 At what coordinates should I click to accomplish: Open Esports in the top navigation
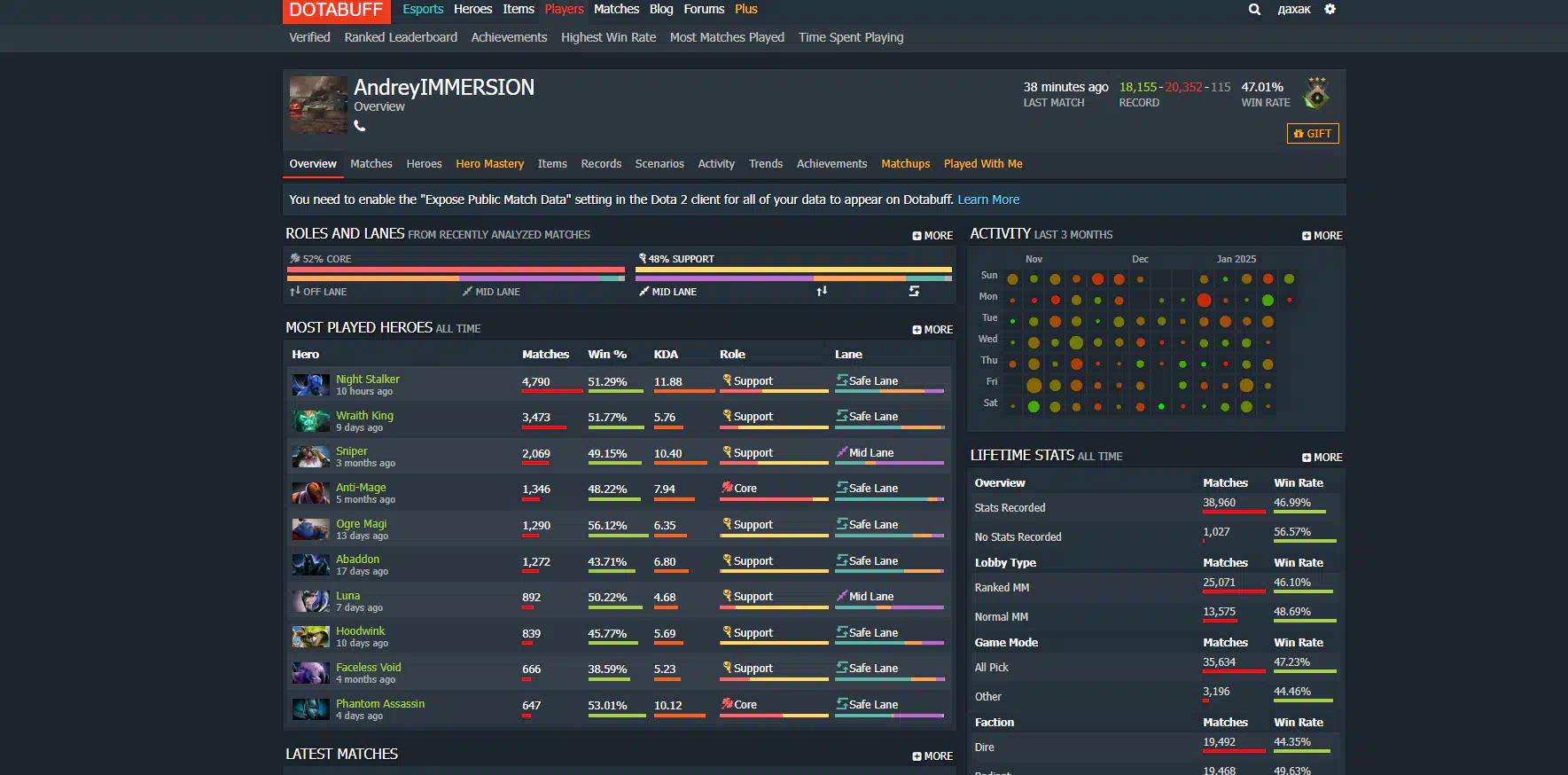[x=423, y=9]
